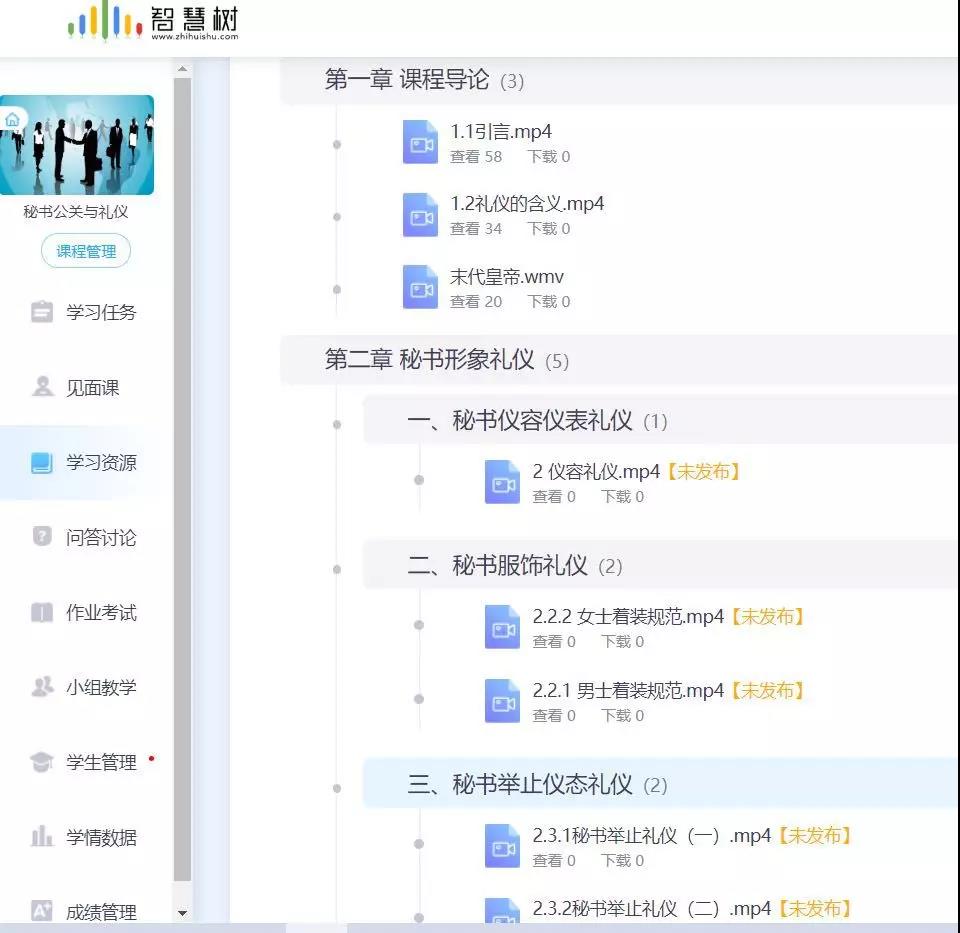
Task: Click the 课程管理 button
Action: [86, 251]
